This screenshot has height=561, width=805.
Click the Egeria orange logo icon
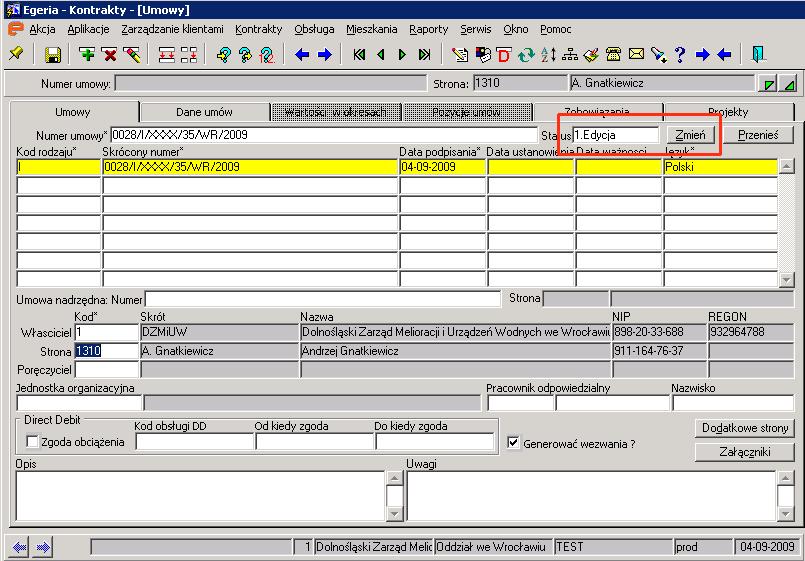click(15, 29)
